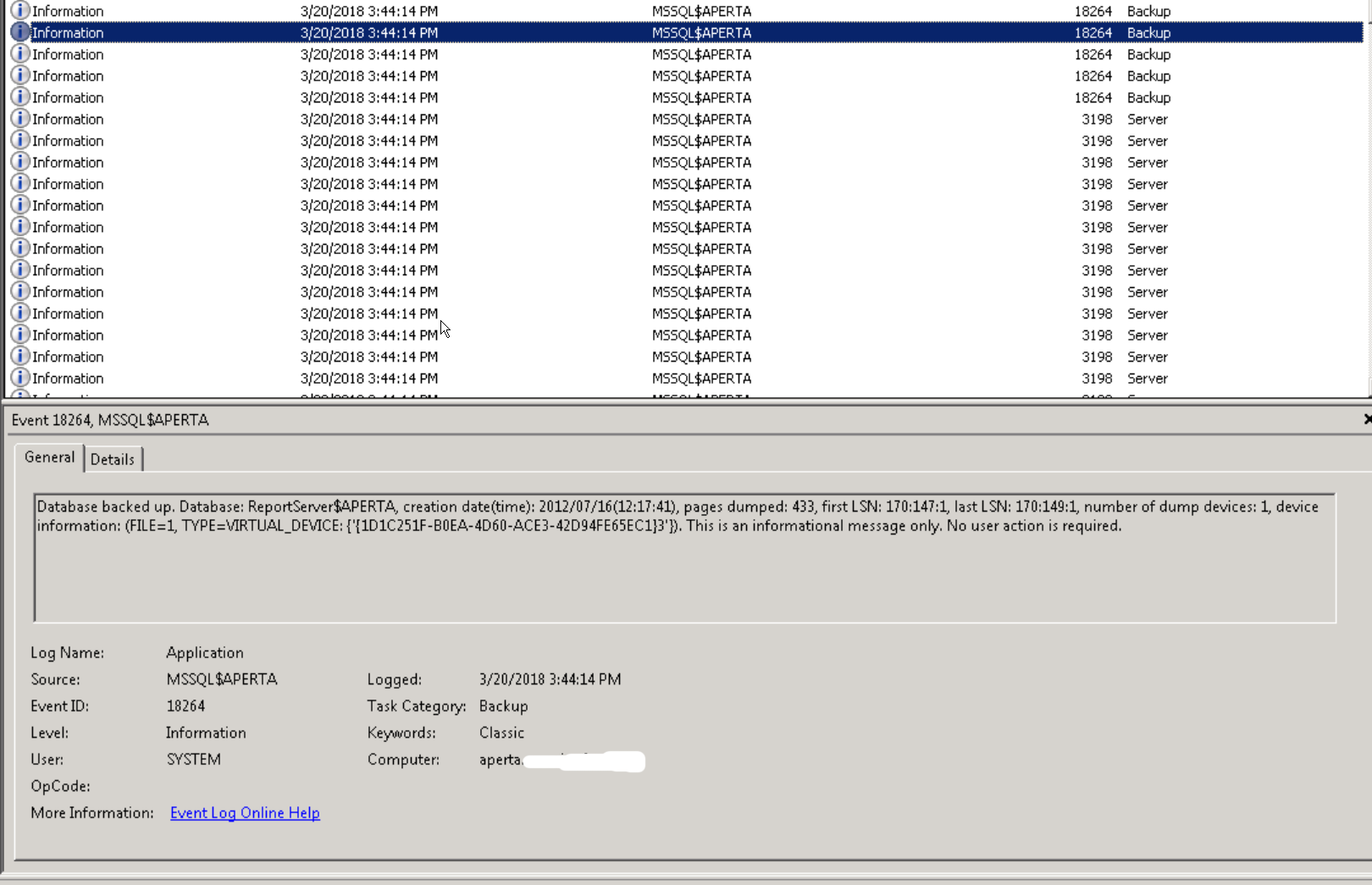Open Event Log Online Help link

coord(245,813)
